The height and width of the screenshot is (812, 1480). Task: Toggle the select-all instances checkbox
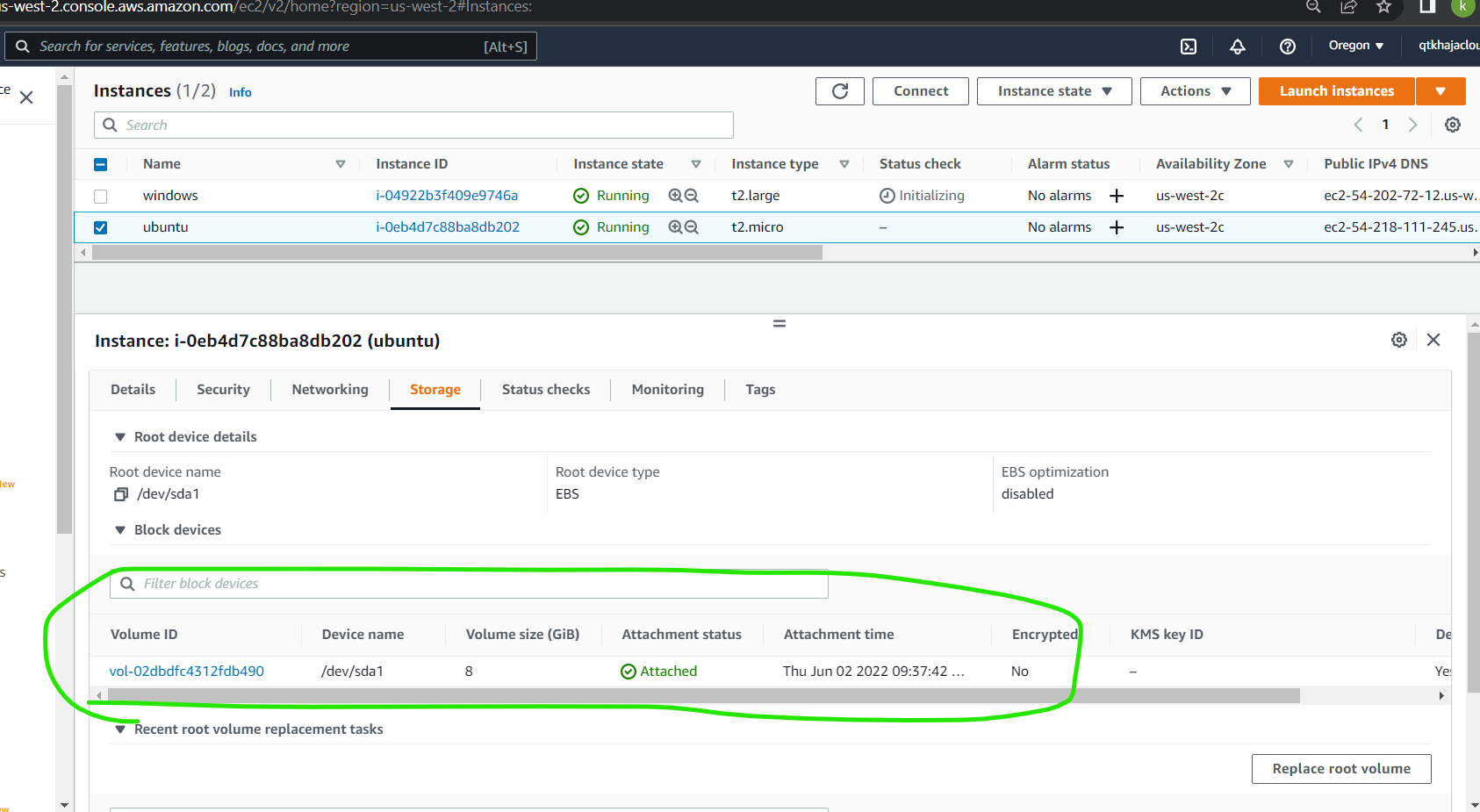click(100, 164)
